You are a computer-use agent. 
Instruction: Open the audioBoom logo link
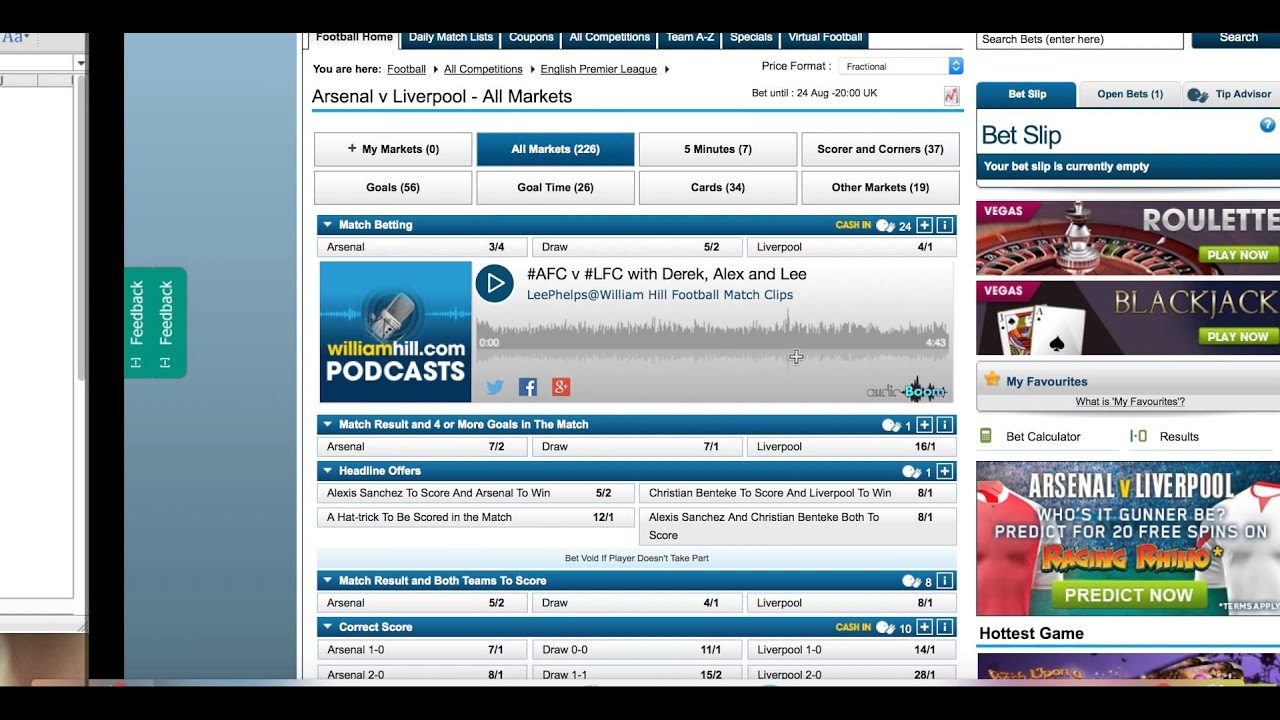point(906,390)
